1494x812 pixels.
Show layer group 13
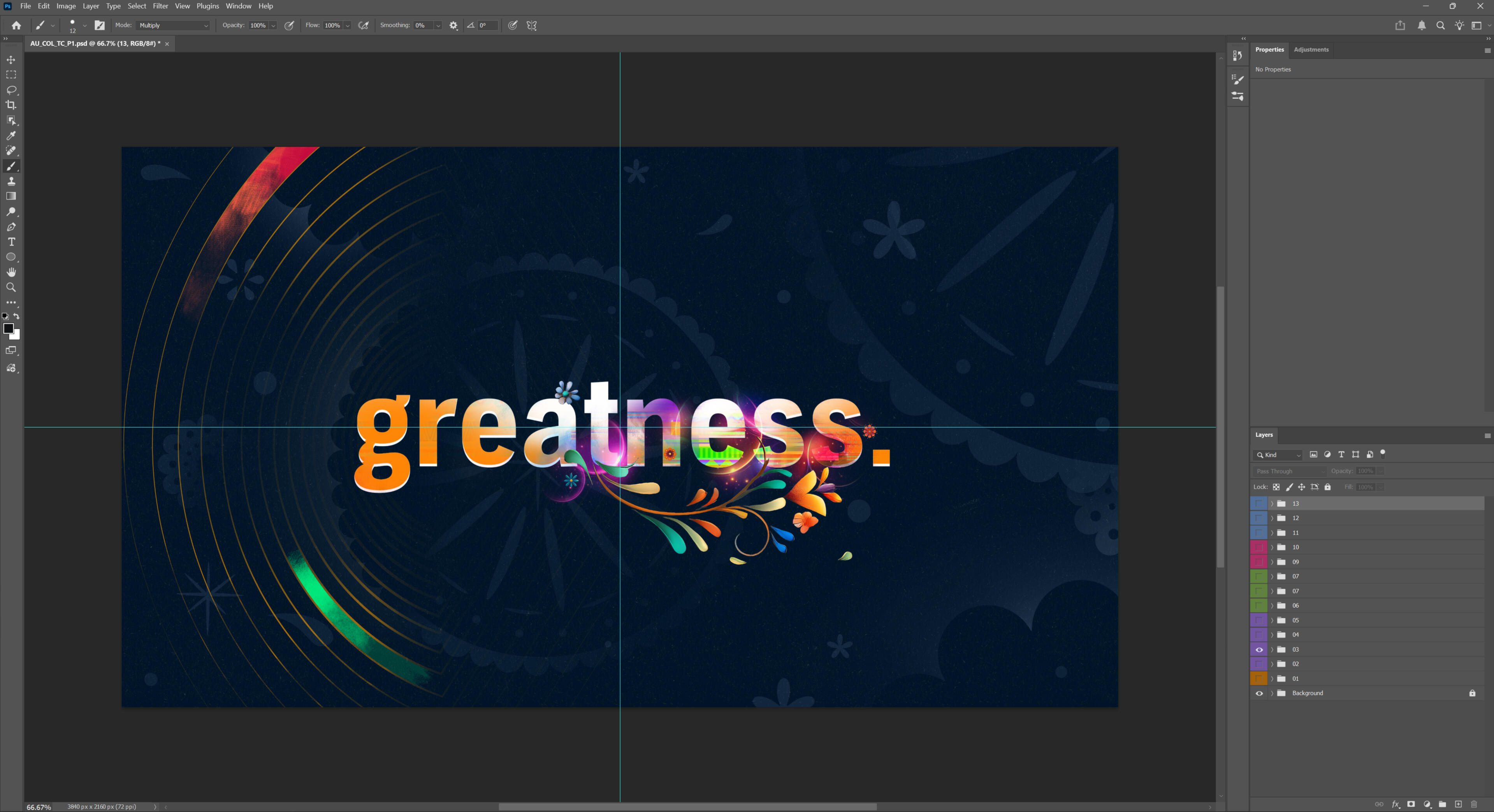pos(1259,504)
